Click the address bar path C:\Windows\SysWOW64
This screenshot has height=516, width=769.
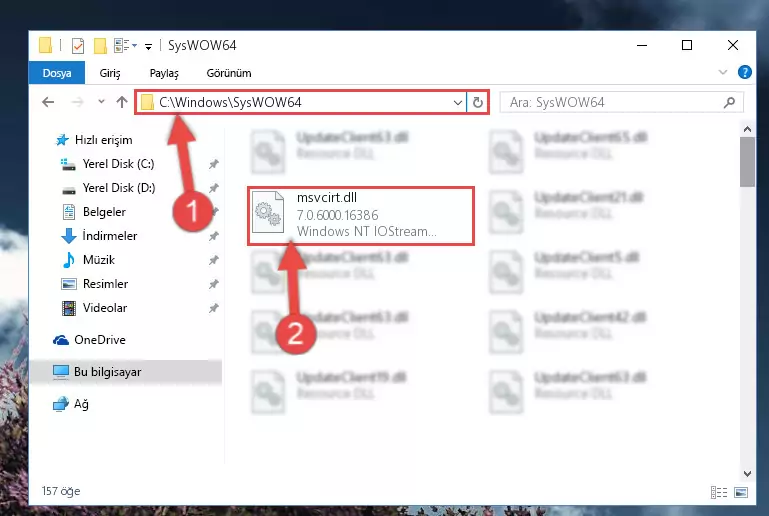[230, 102]
